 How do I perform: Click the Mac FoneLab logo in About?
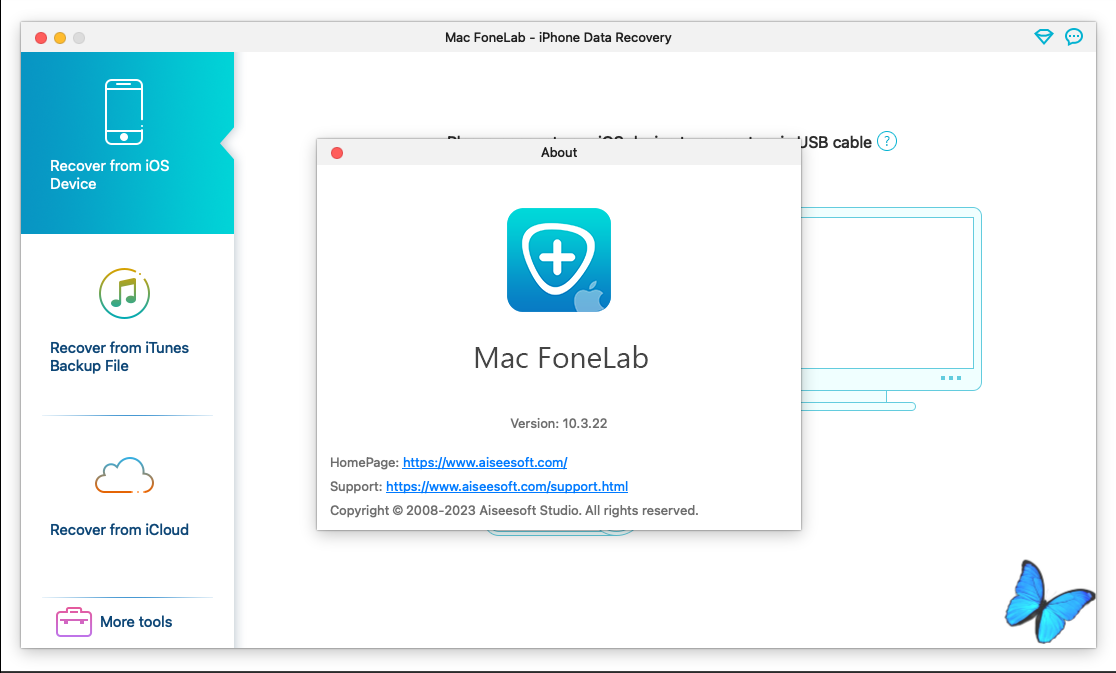point(558,260)
